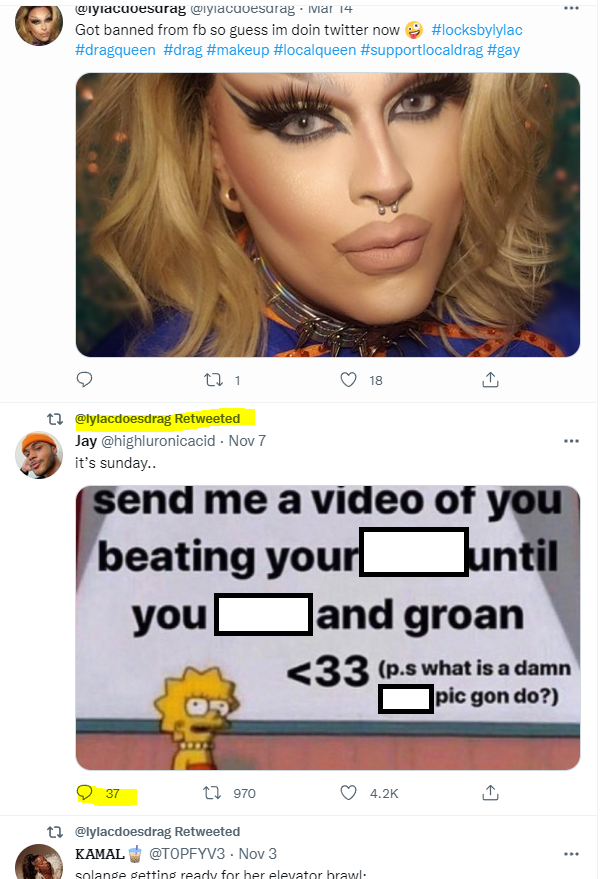Open more options menu on Jay's tweet

571,441
